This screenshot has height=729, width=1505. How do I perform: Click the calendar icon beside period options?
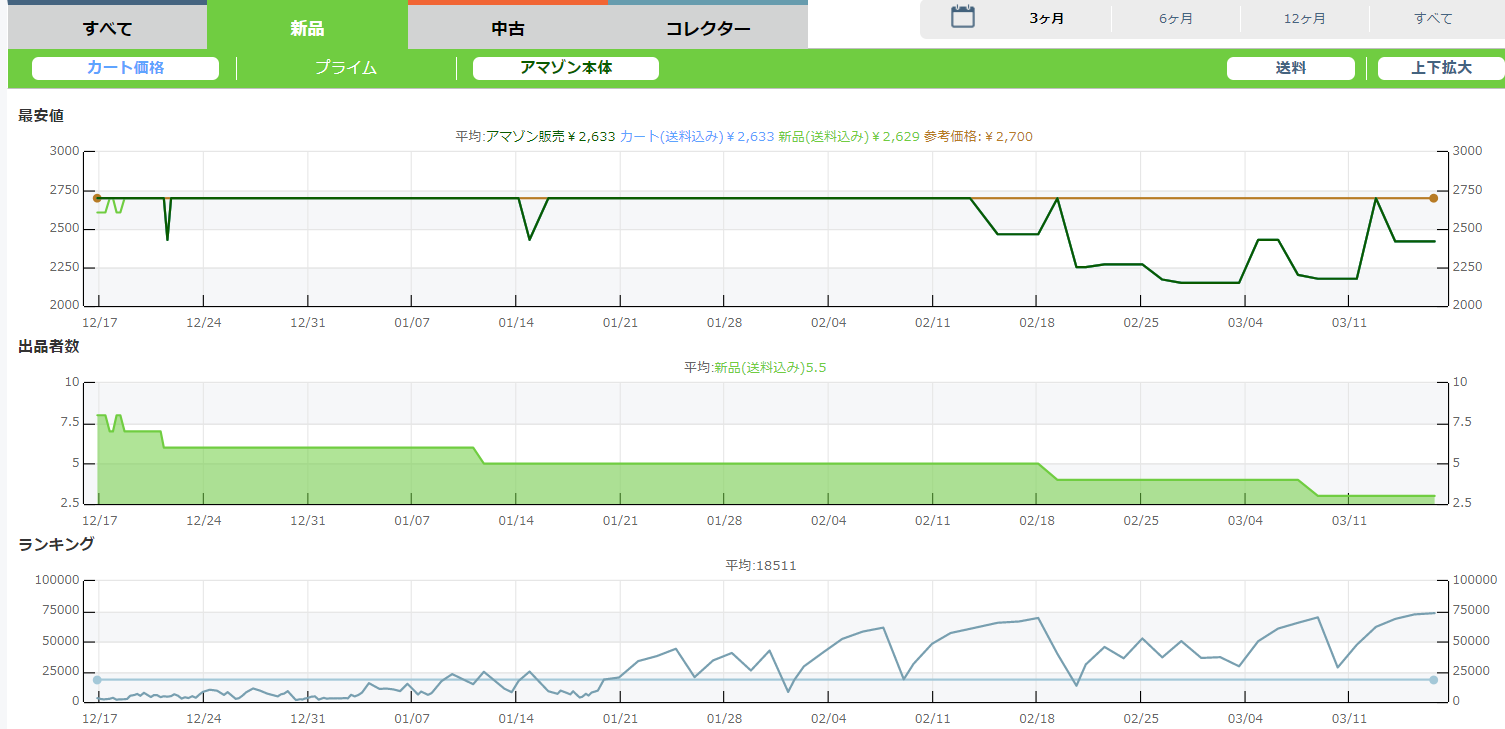click(962, 17)
